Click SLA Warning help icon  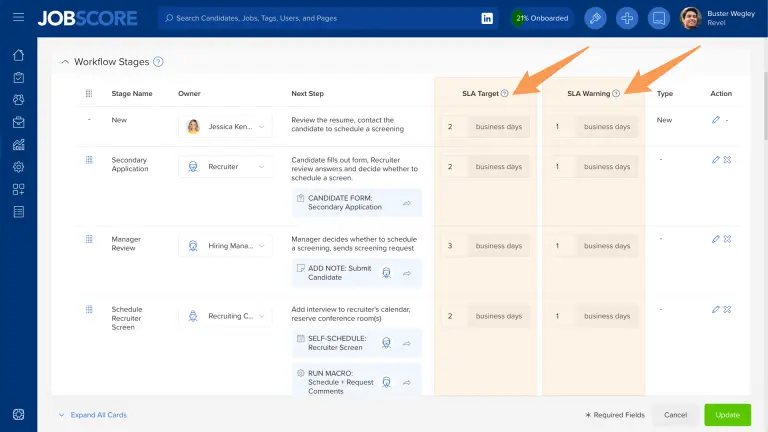(616, 93)
